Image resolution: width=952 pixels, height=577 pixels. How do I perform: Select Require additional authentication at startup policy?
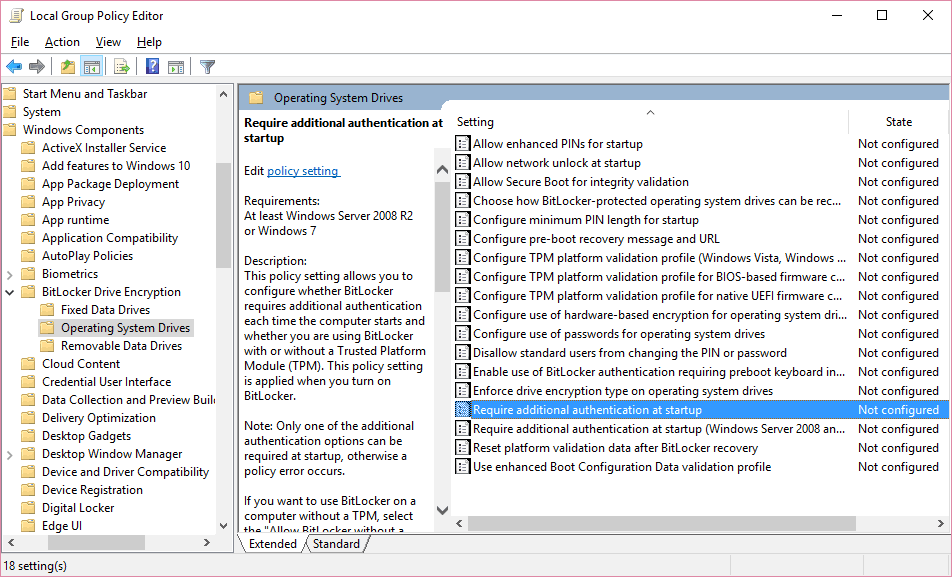coord(701,409)
